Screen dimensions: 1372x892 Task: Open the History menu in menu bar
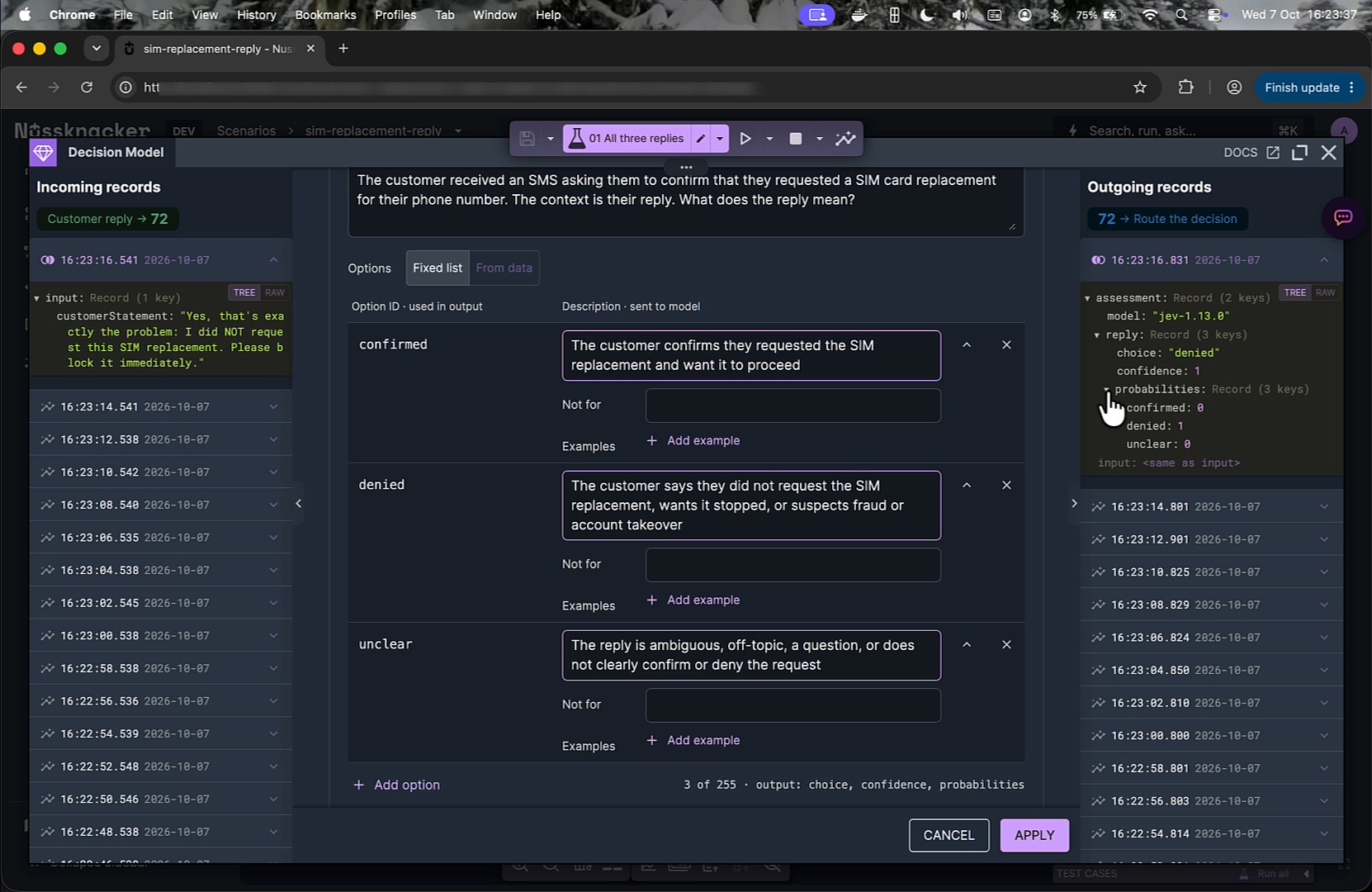point(257,15)
